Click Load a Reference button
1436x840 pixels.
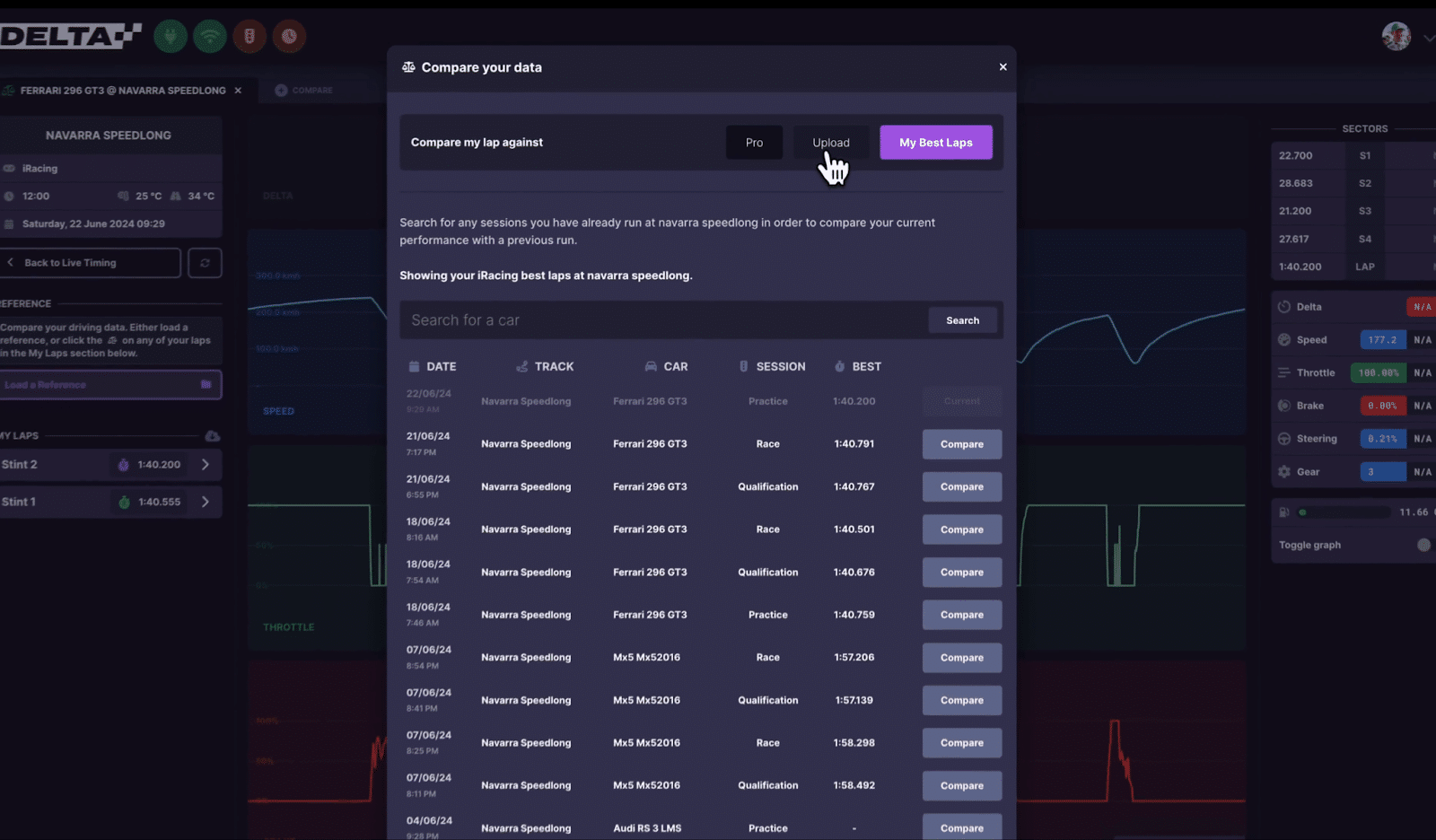[110, 384]
